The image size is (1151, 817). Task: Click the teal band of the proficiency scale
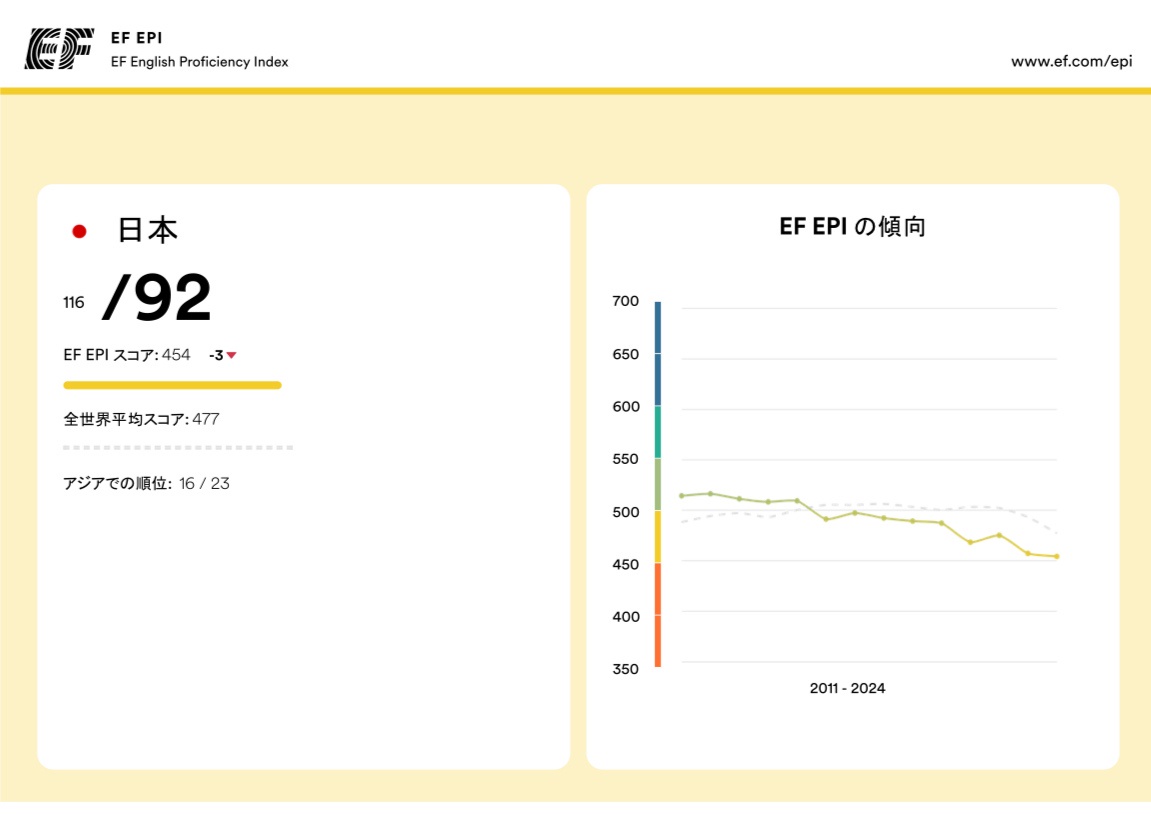[x=658, y=432]
